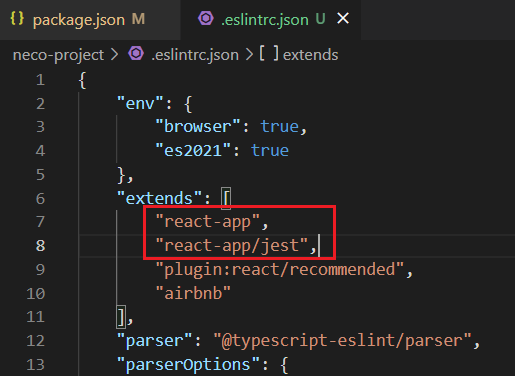Click line number 8 in the gutter
The width and height of the screenshot is (515, 376).
(40, 246)
